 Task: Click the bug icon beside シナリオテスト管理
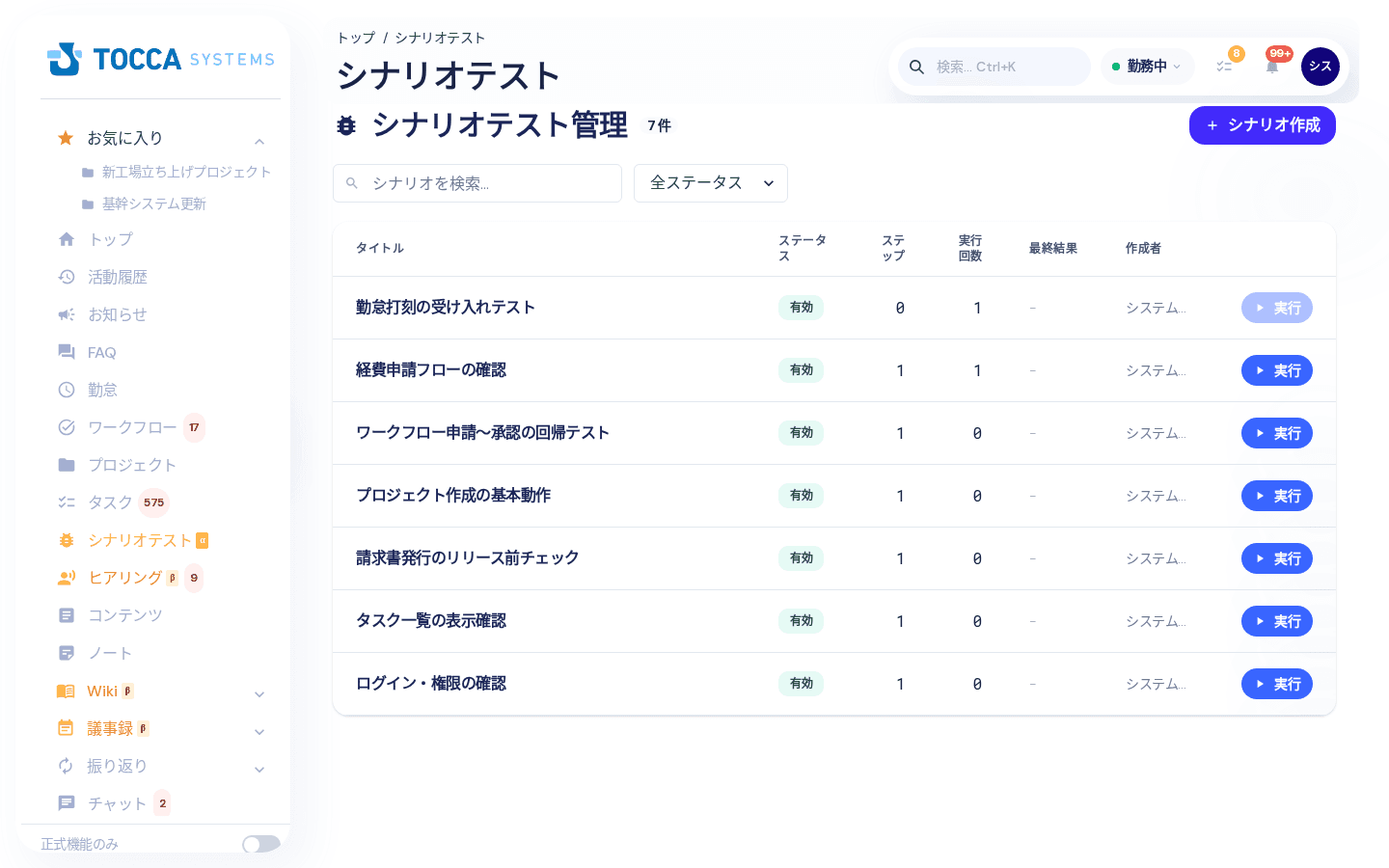(346, 125)
